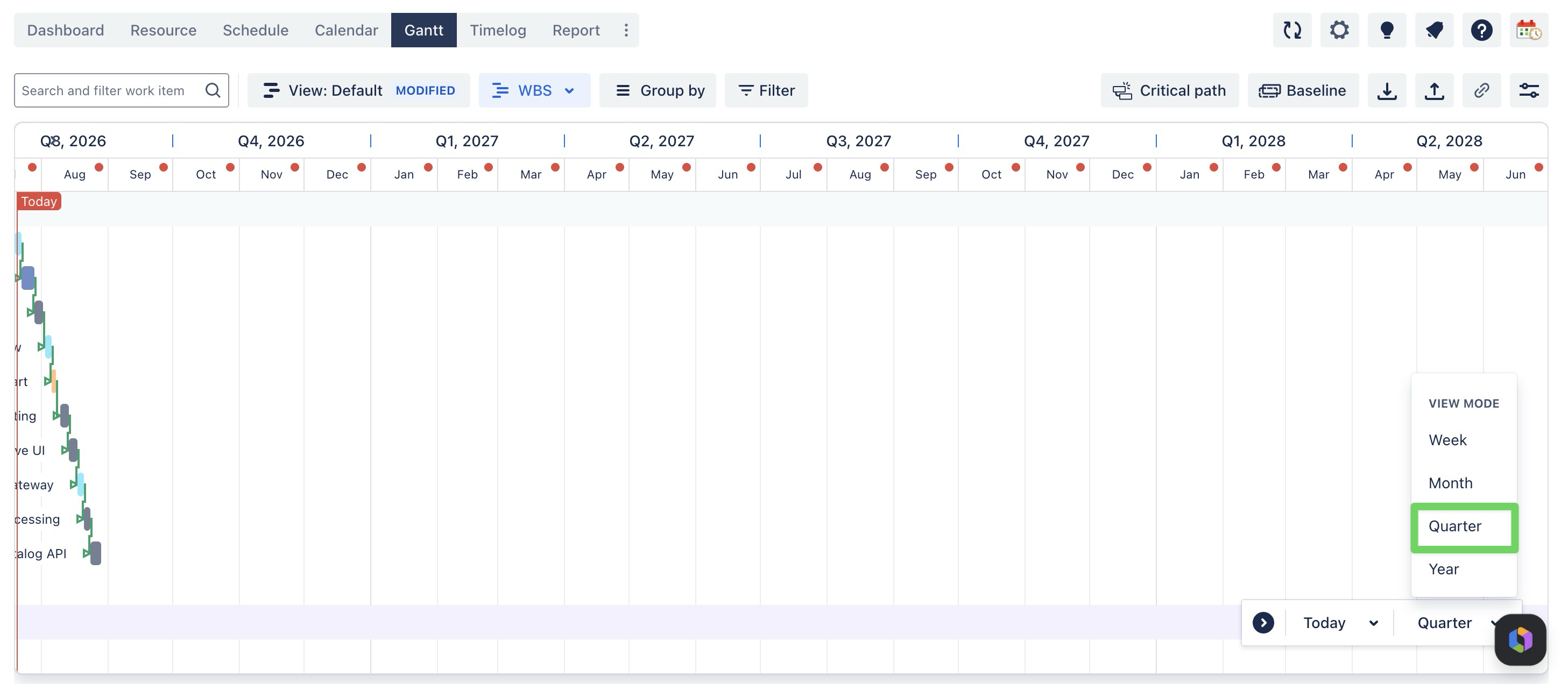Open settings gear icon
The image size is (1568, 684).
pos(1339,30)
